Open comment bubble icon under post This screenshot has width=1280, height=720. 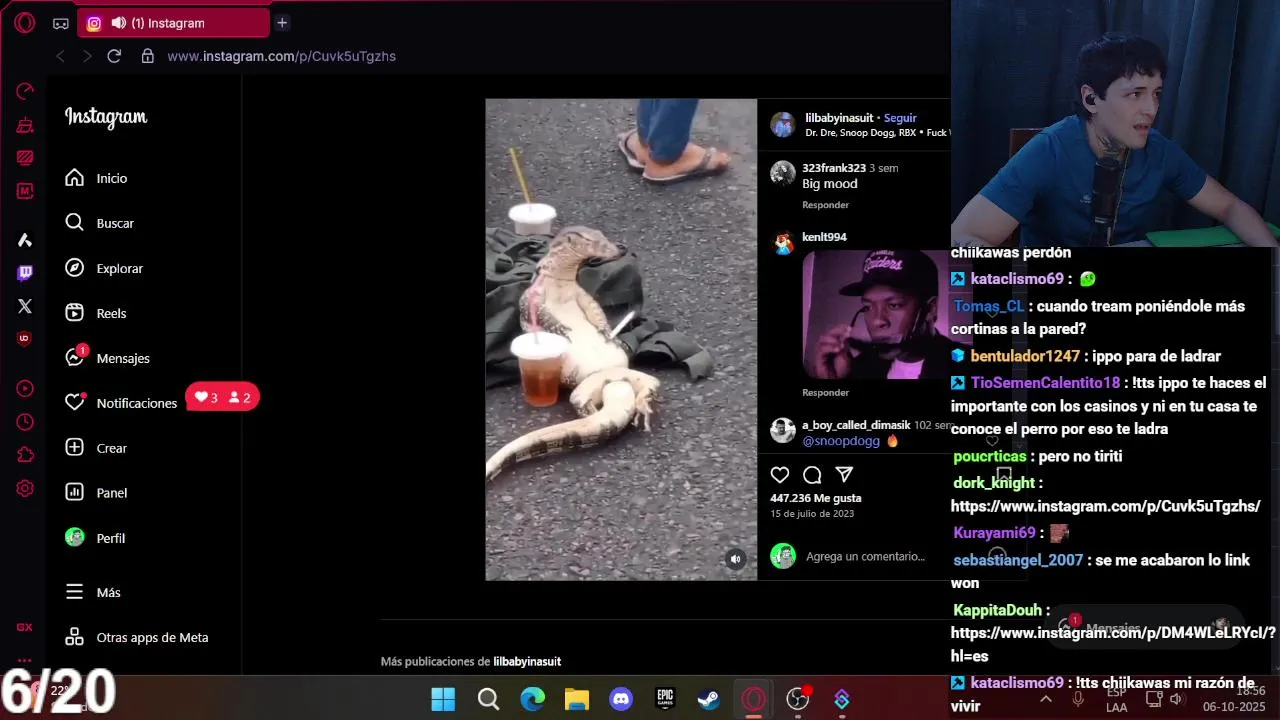click(x=812, y=475)
